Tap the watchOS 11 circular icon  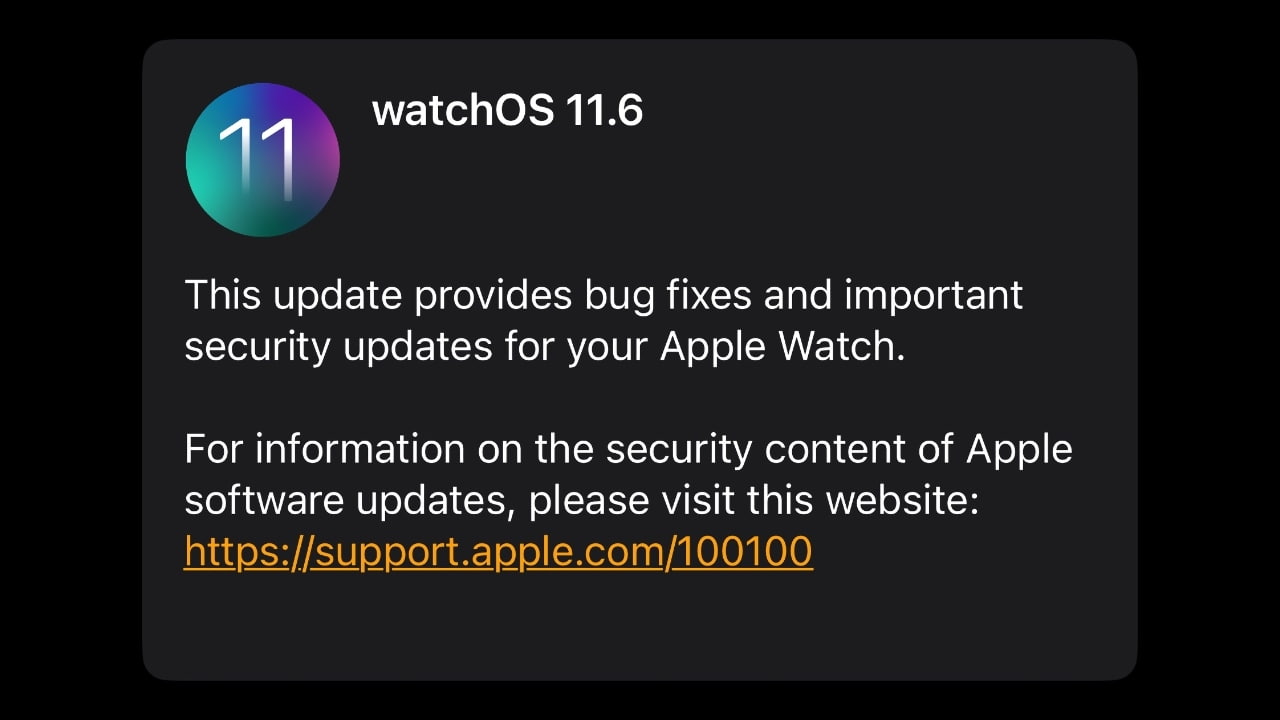coord(263,160)
